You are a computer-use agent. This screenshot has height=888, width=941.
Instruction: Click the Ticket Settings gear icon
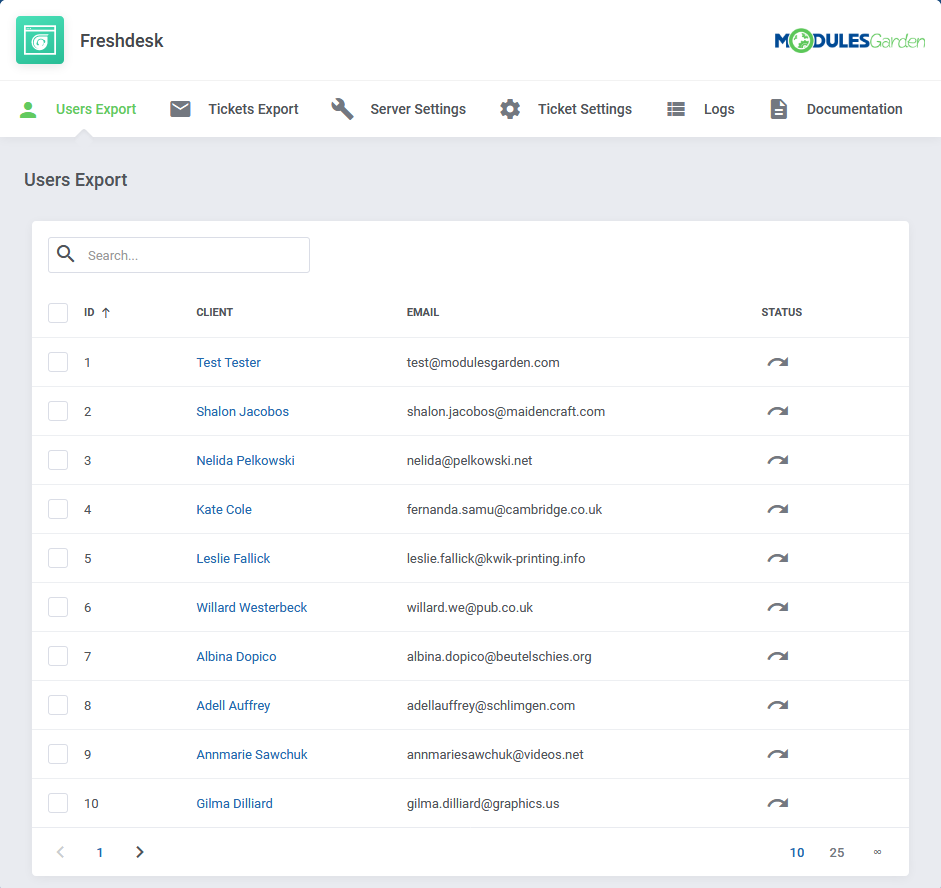(x=510, y=109)
